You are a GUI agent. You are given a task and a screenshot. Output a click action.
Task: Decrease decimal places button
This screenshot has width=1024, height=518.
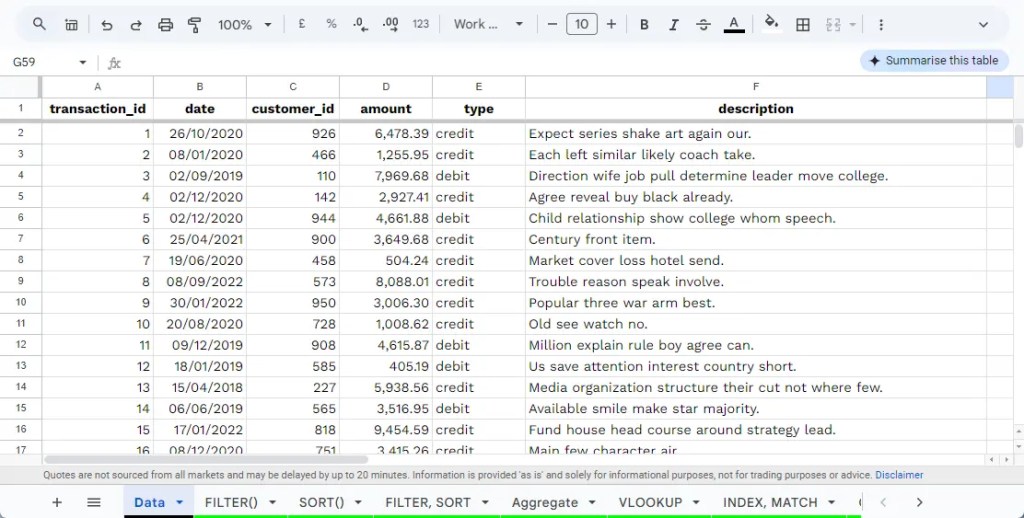pos(360,24)
